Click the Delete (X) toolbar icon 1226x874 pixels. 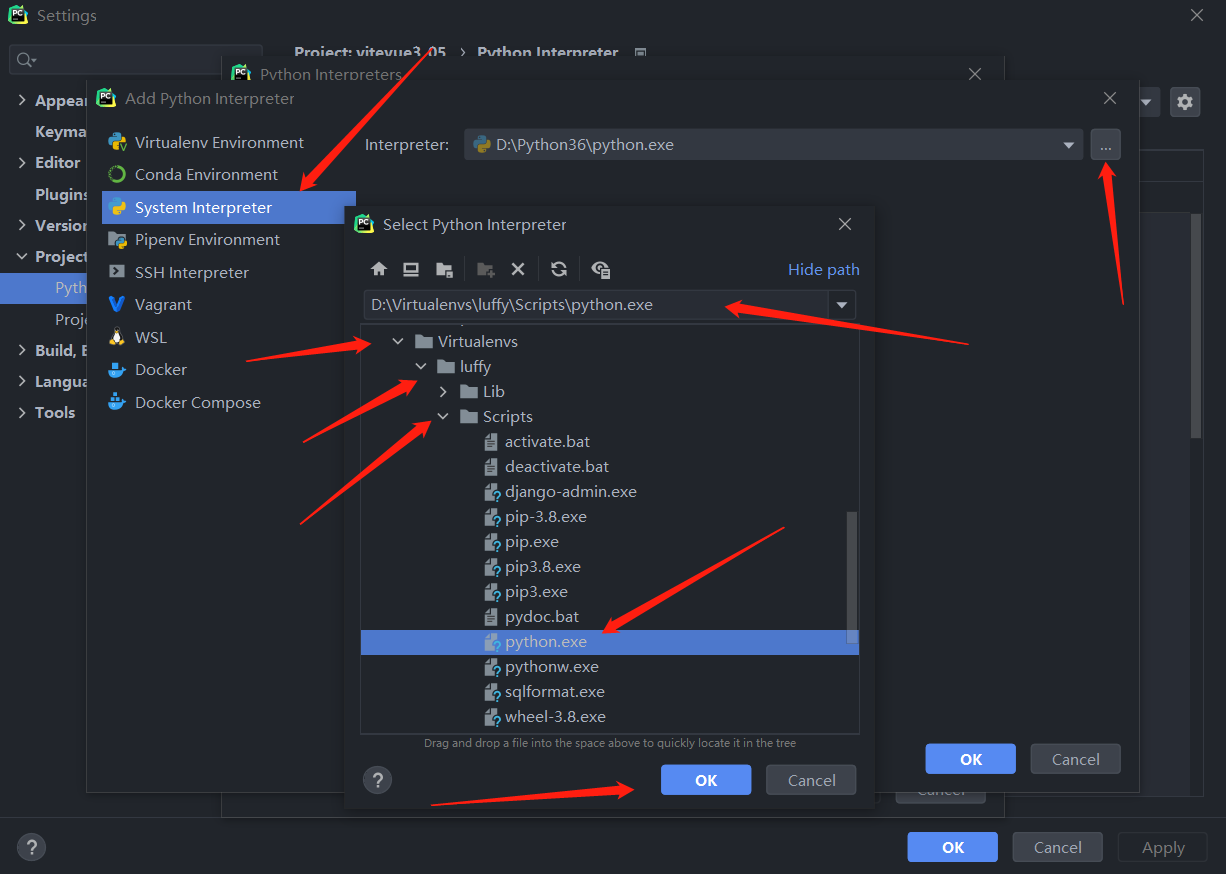point(518,269)
